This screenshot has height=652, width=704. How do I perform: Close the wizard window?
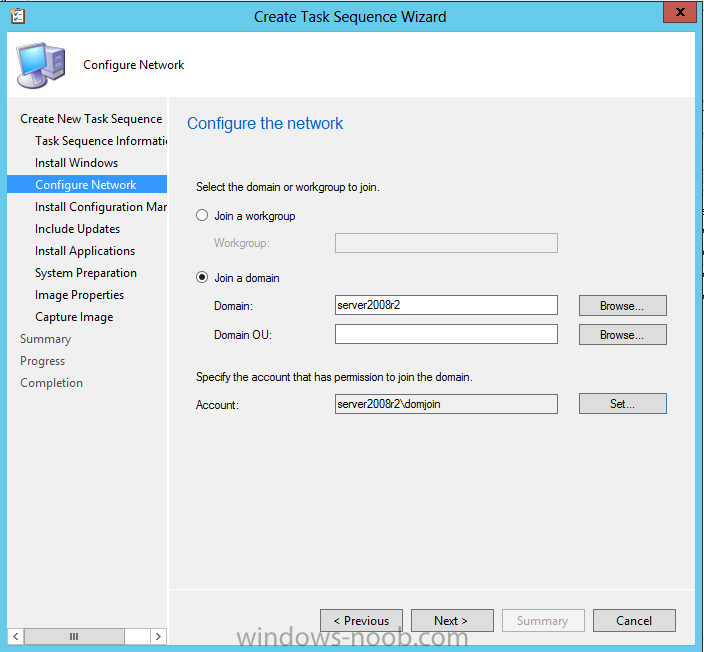[x=680, y=12]
